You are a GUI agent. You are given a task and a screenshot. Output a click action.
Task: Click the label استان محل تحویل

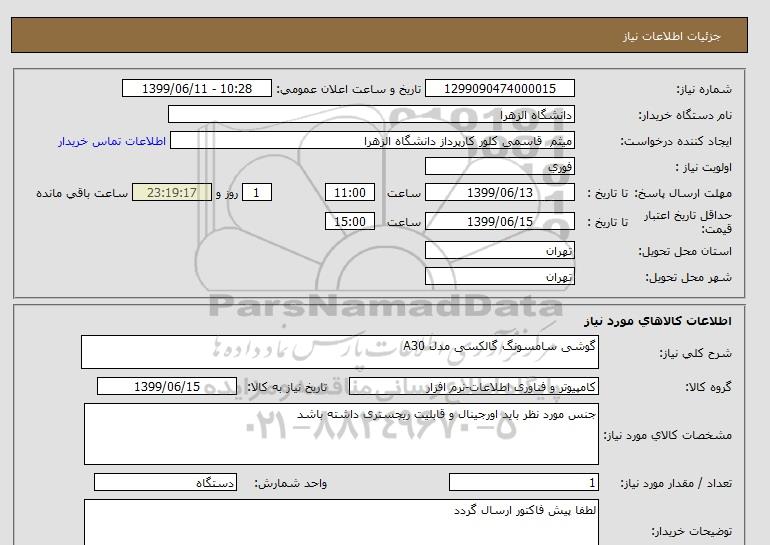pos(685,251)
